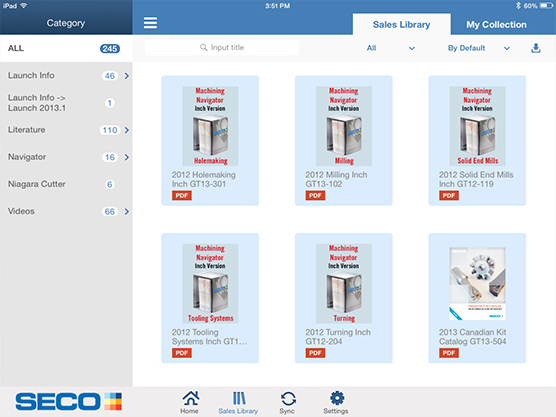
Task: Select the Niagara Cutter category
Action: coord(66,184)
